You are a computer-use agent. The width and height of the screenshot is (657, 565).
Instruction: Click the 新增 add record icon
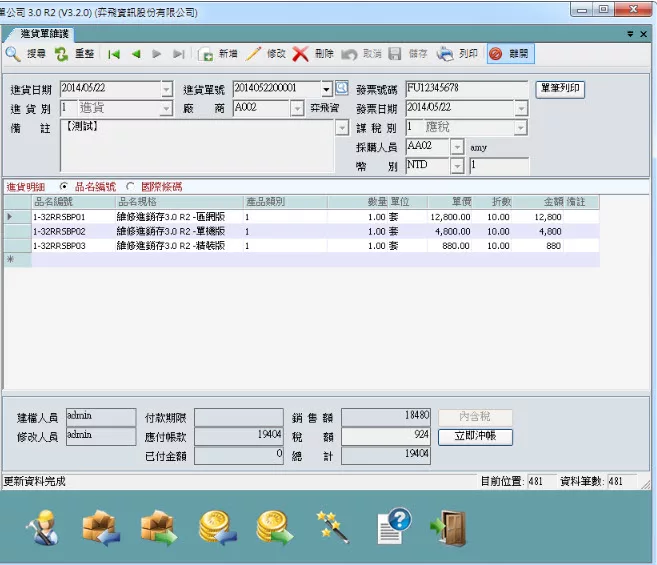[x=206, y=54]
